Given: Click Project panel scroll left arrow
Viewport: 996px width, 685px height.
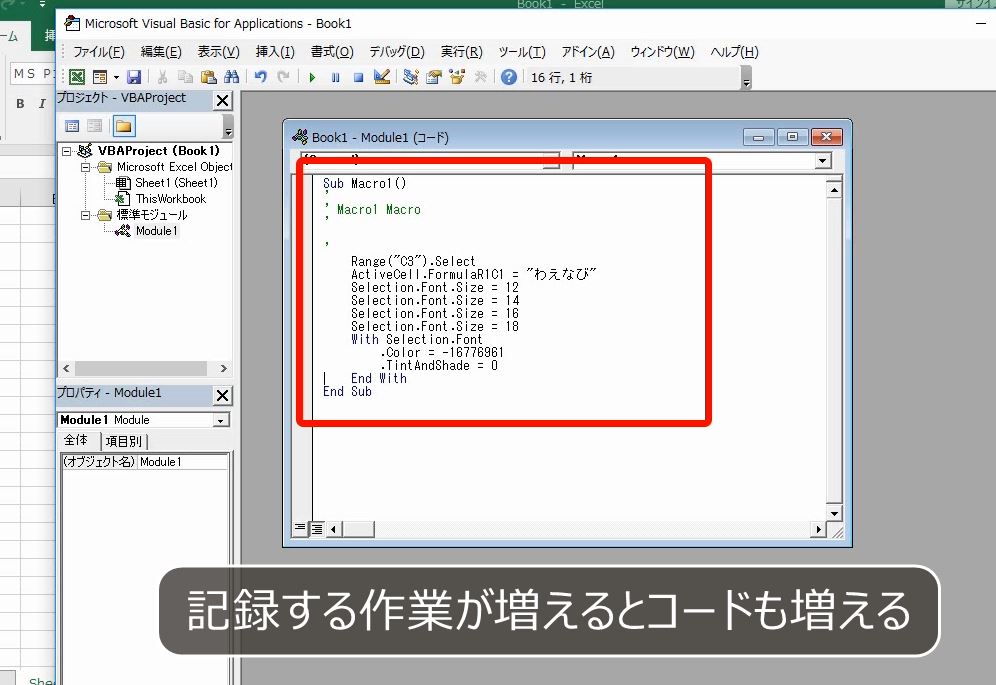Looking at the screenshot, I should pos(66,369).
